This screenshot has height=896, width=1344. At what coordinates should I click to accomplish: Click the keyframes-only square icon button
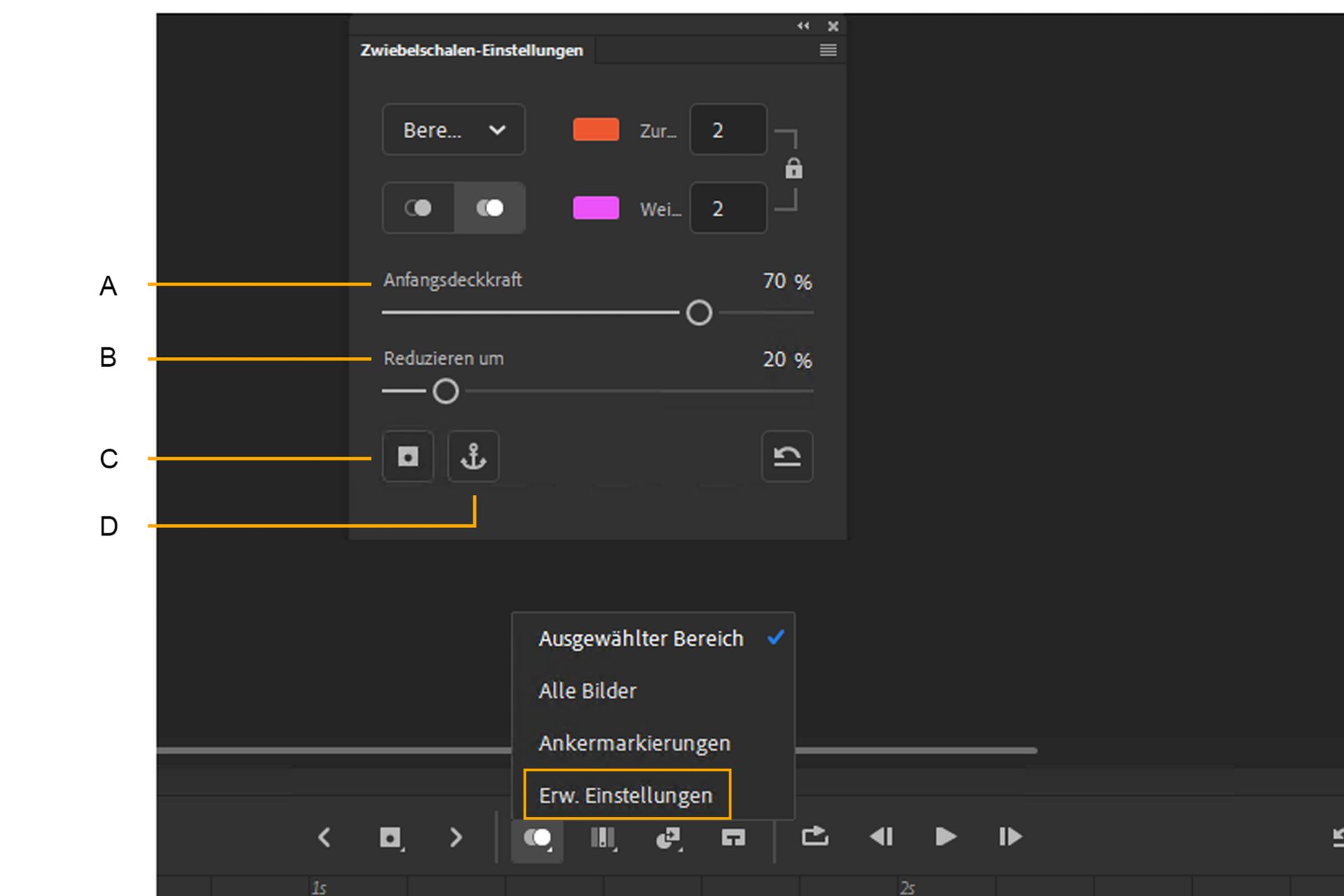click(408, 456)
